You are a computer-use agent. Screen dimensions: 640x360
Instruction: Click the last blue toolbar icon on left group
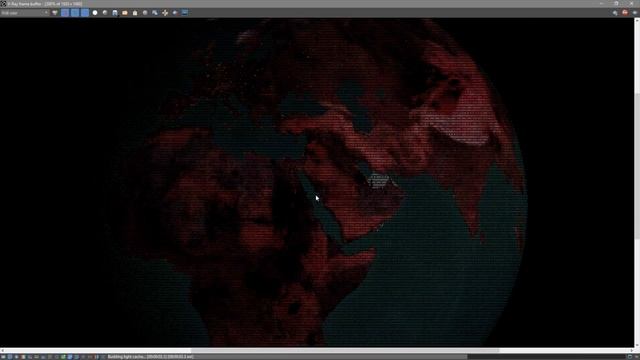tap(185, 13)
